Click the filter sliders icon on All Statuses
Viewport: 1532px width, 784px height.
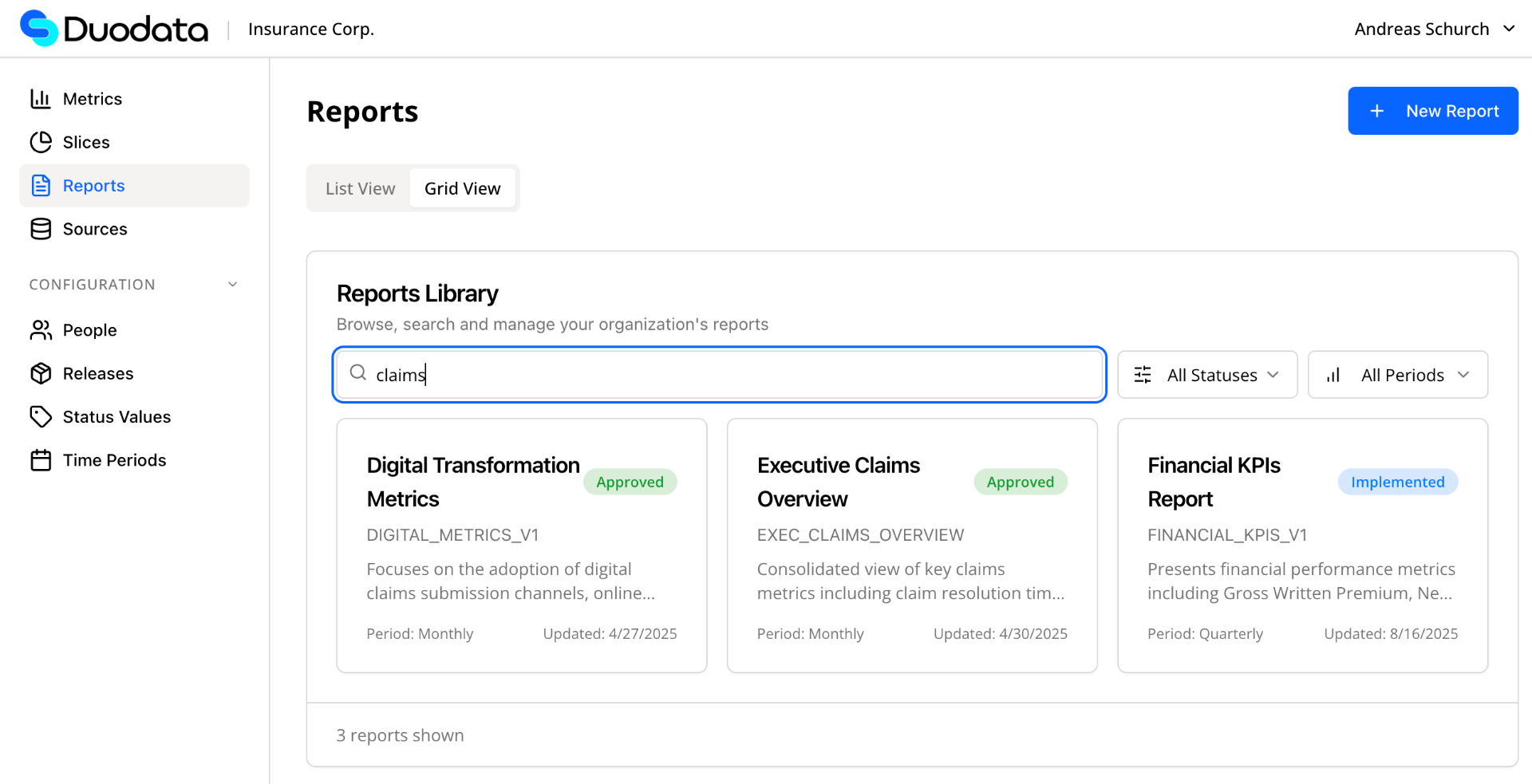(x=1143, y=374)
